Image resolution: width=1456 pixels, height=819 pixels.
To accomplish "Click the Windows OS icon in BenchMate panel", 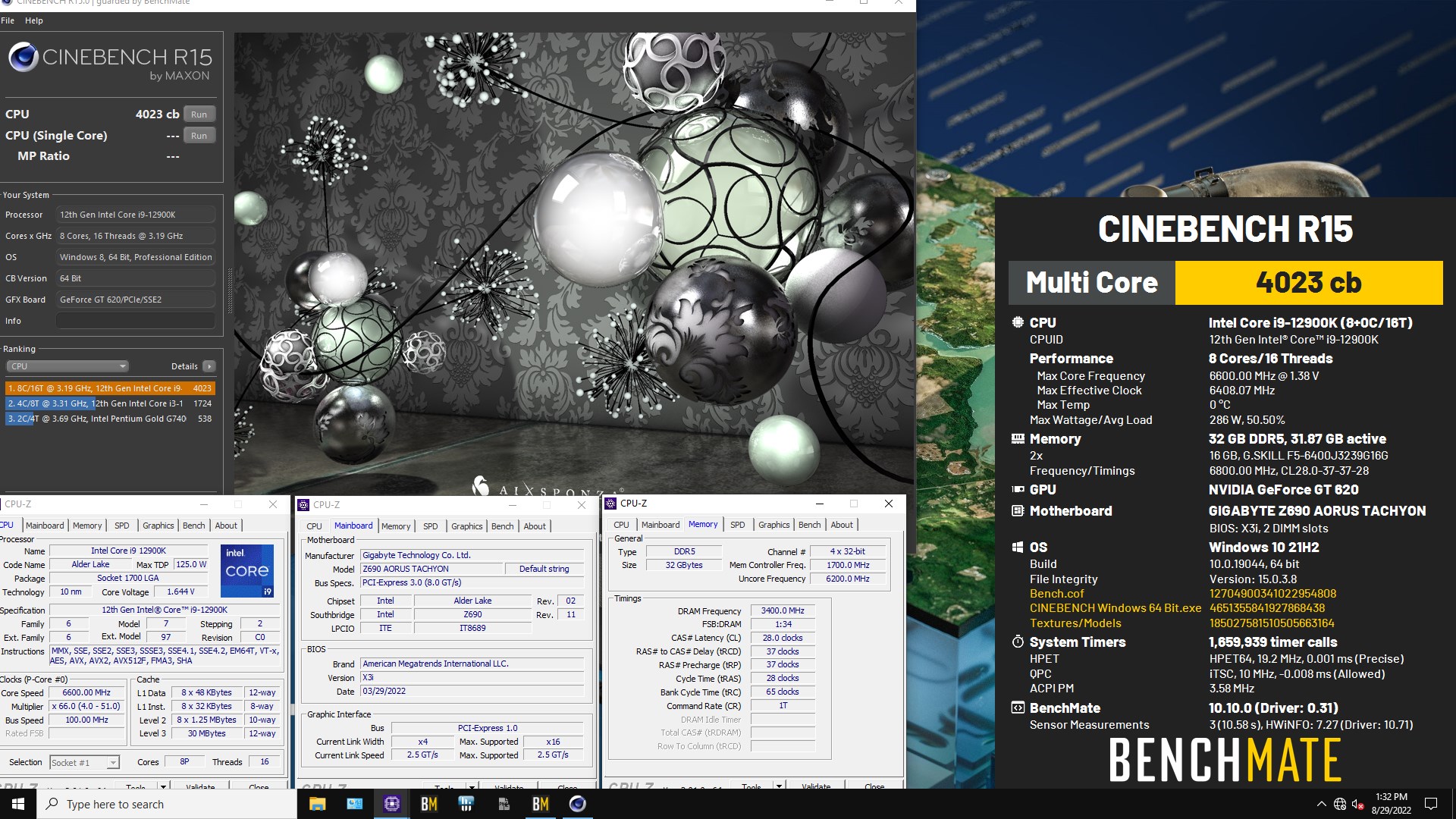I will [x=1018, y=547].
